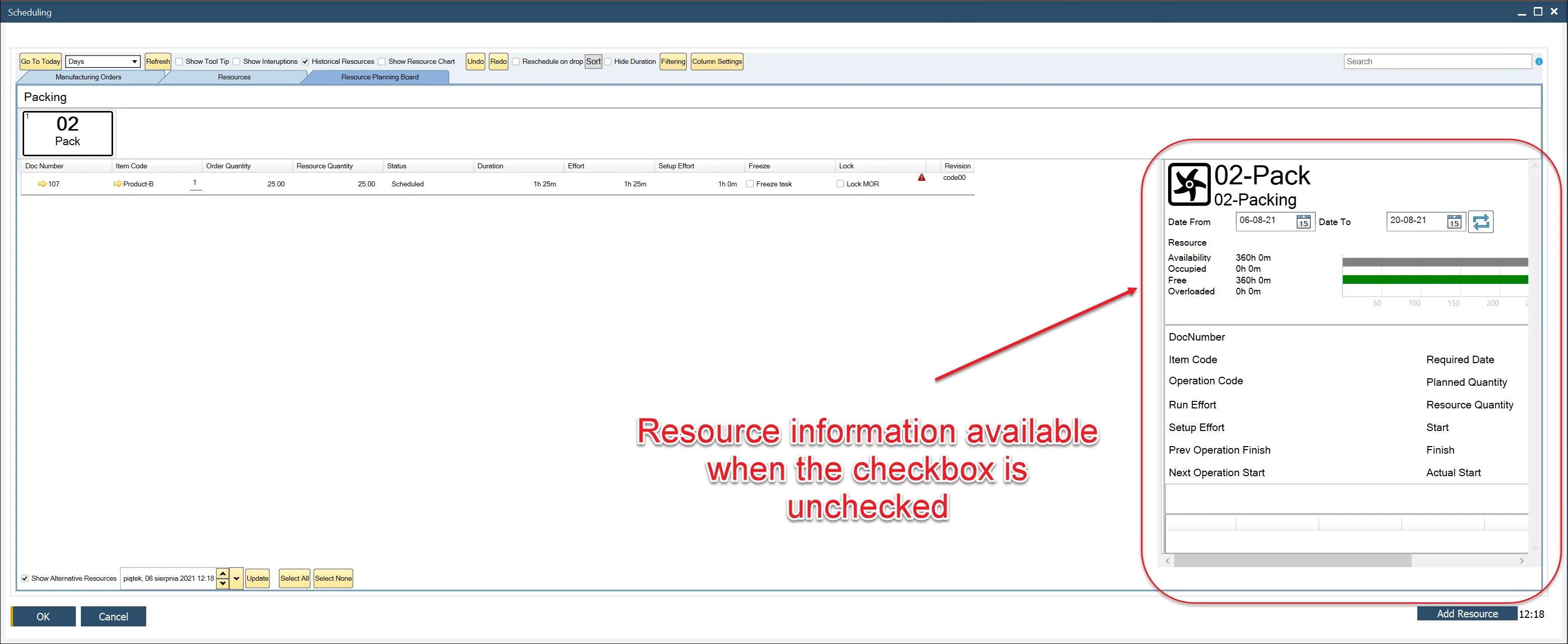Uncheck Show Alternative Resources

point(25,578)
